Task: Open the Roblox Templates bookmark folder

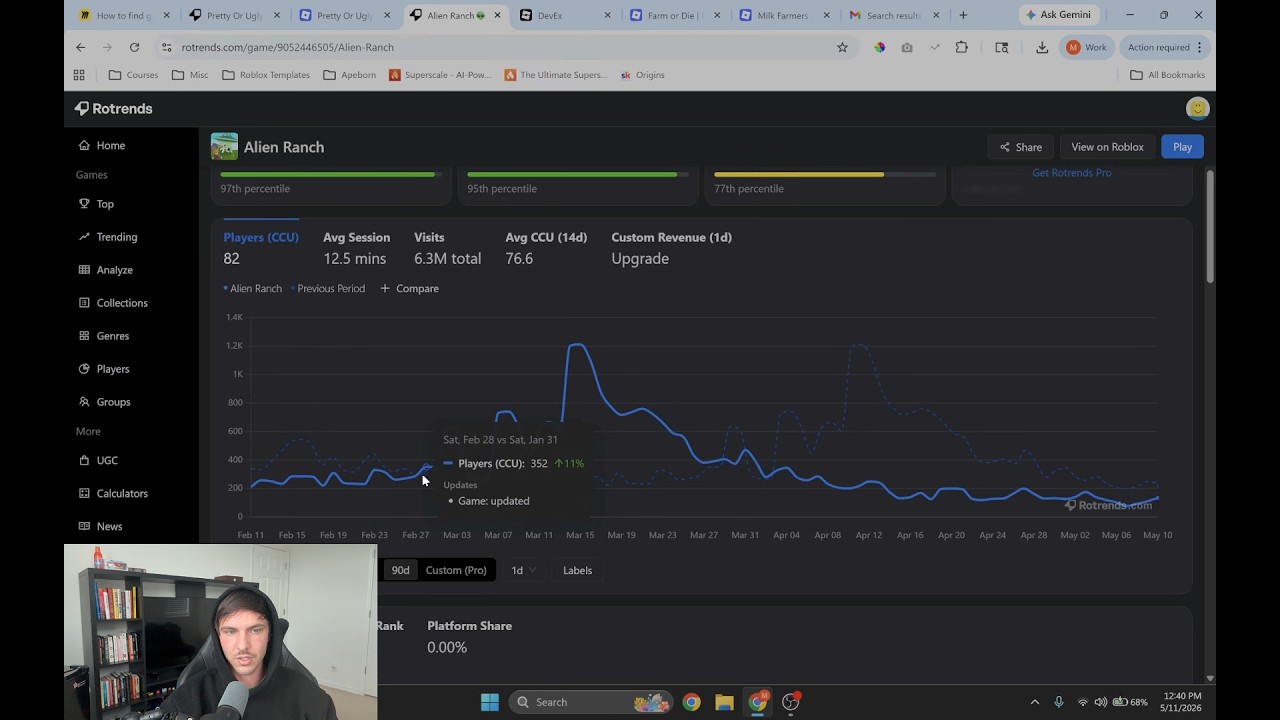Action: click(266, 75)
